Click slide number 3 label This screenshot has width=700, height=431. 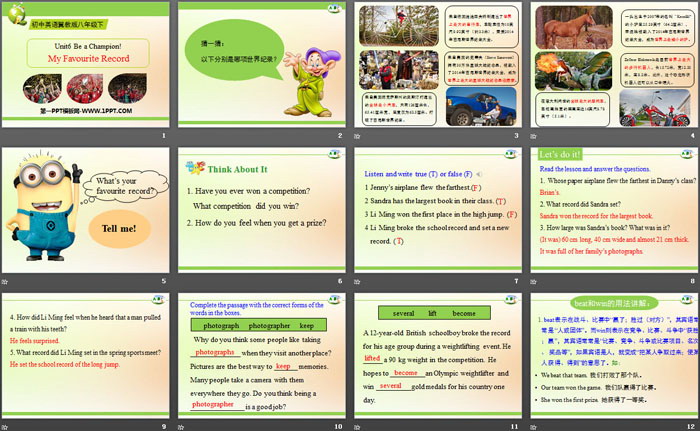(x=516, y=135)
